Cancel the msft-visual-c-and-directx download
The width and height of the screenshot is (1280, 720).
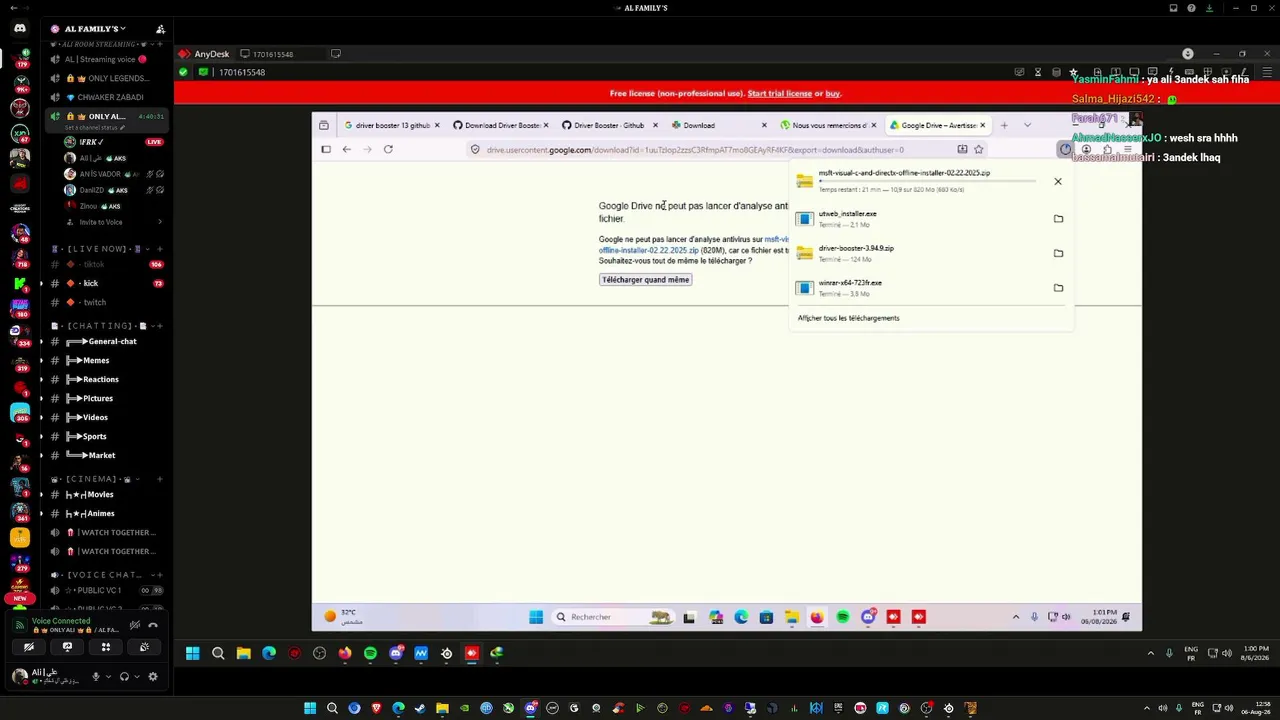coord(1058,181)
